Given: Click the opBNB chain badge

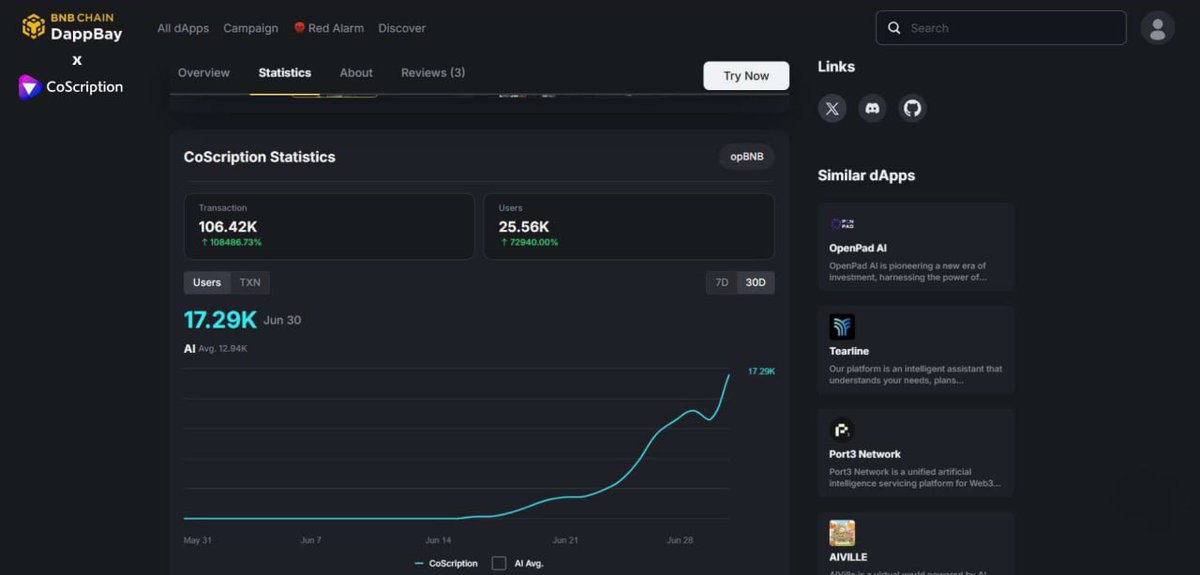Looking at the screenshot, I should [746, 157].
